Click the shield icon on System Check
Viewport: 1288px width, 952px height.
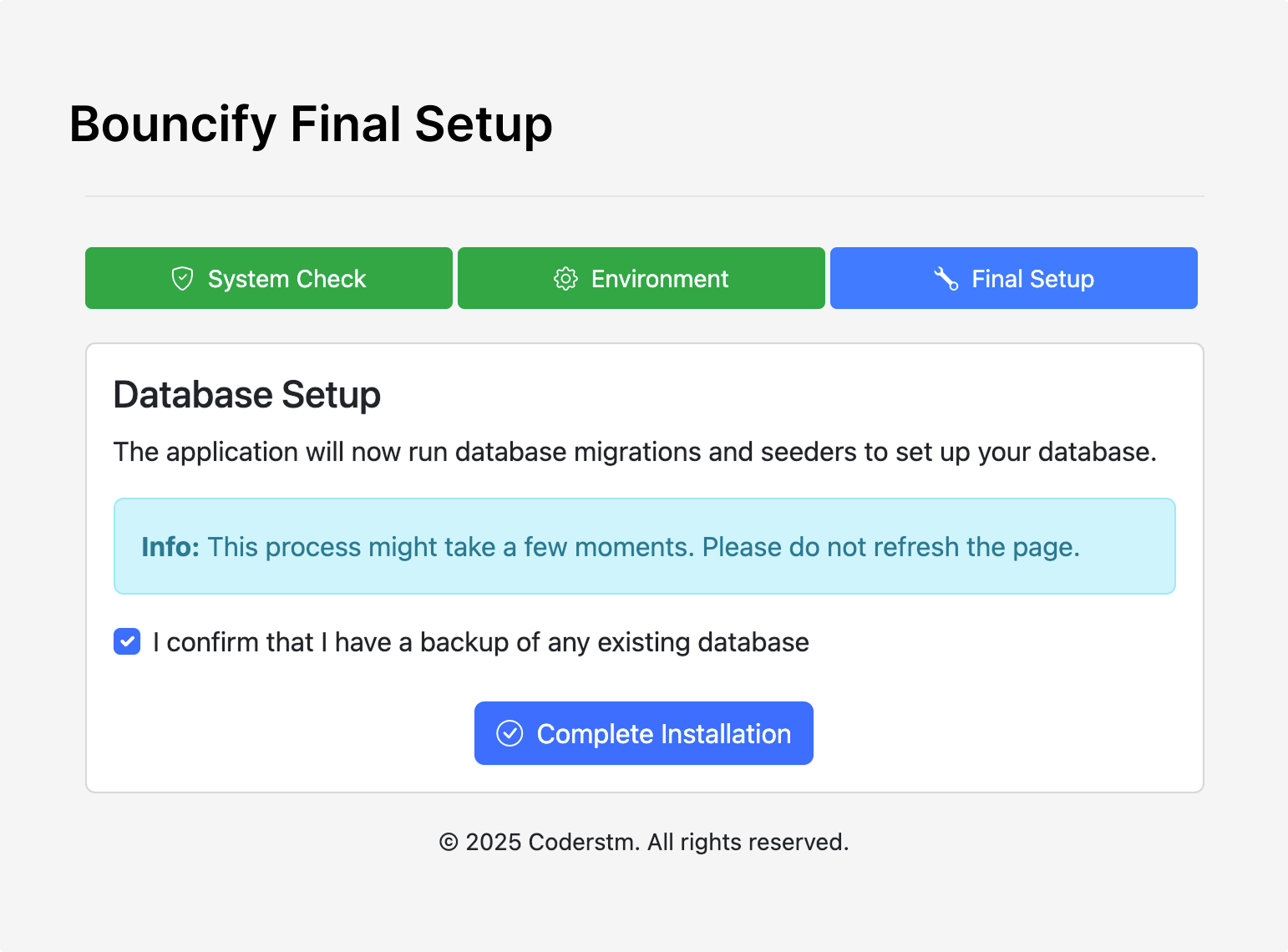point(182,279)
